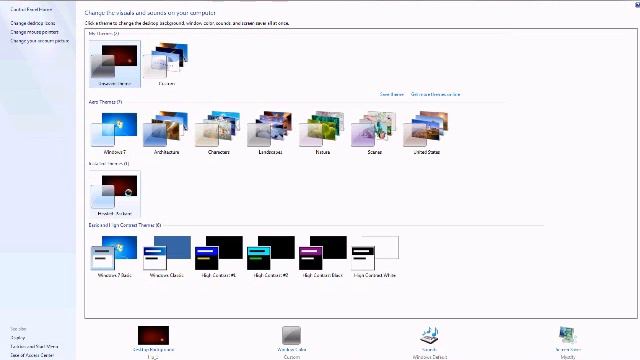Open the Display link in See also

[18, 338]
